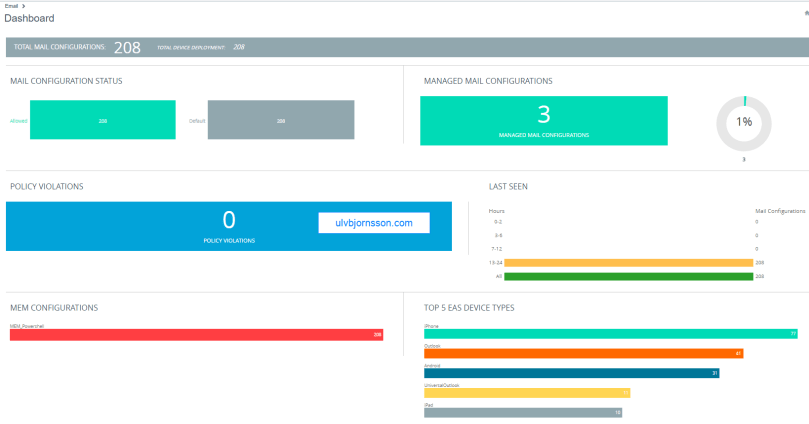809x424 pixels.
Task: Click the ulvbjornsson.com domain box
Action: [374, 223]
